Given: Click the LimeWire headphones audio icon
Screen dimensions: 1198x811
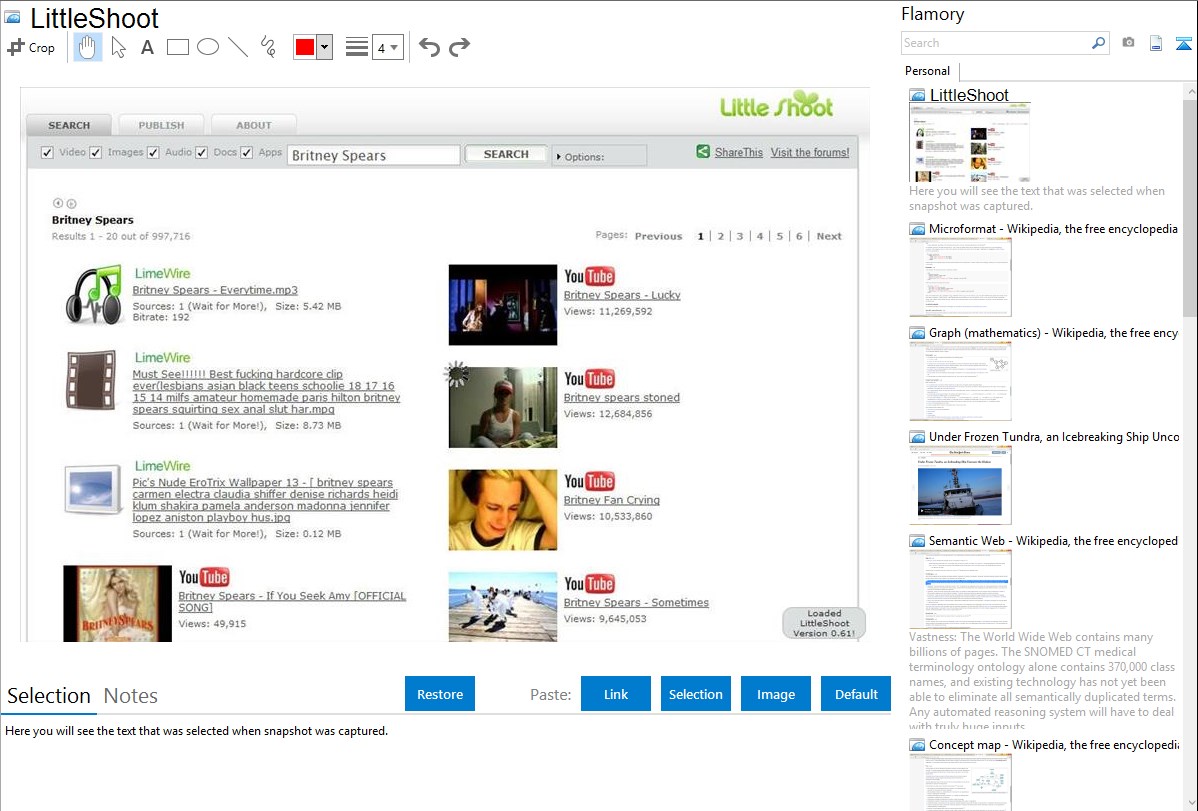Looking at the screenshot, I should (x=93, y=294).
